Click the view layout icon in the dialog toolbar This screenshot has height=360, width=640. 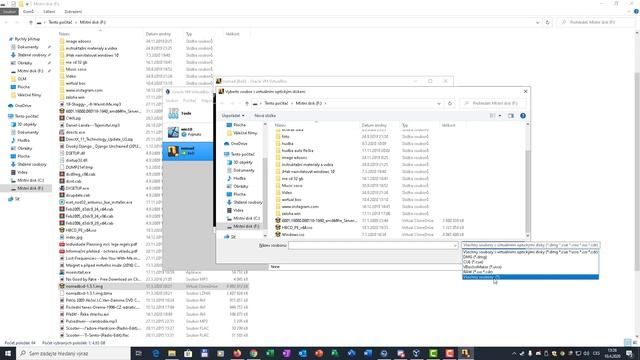pos(492,116)
